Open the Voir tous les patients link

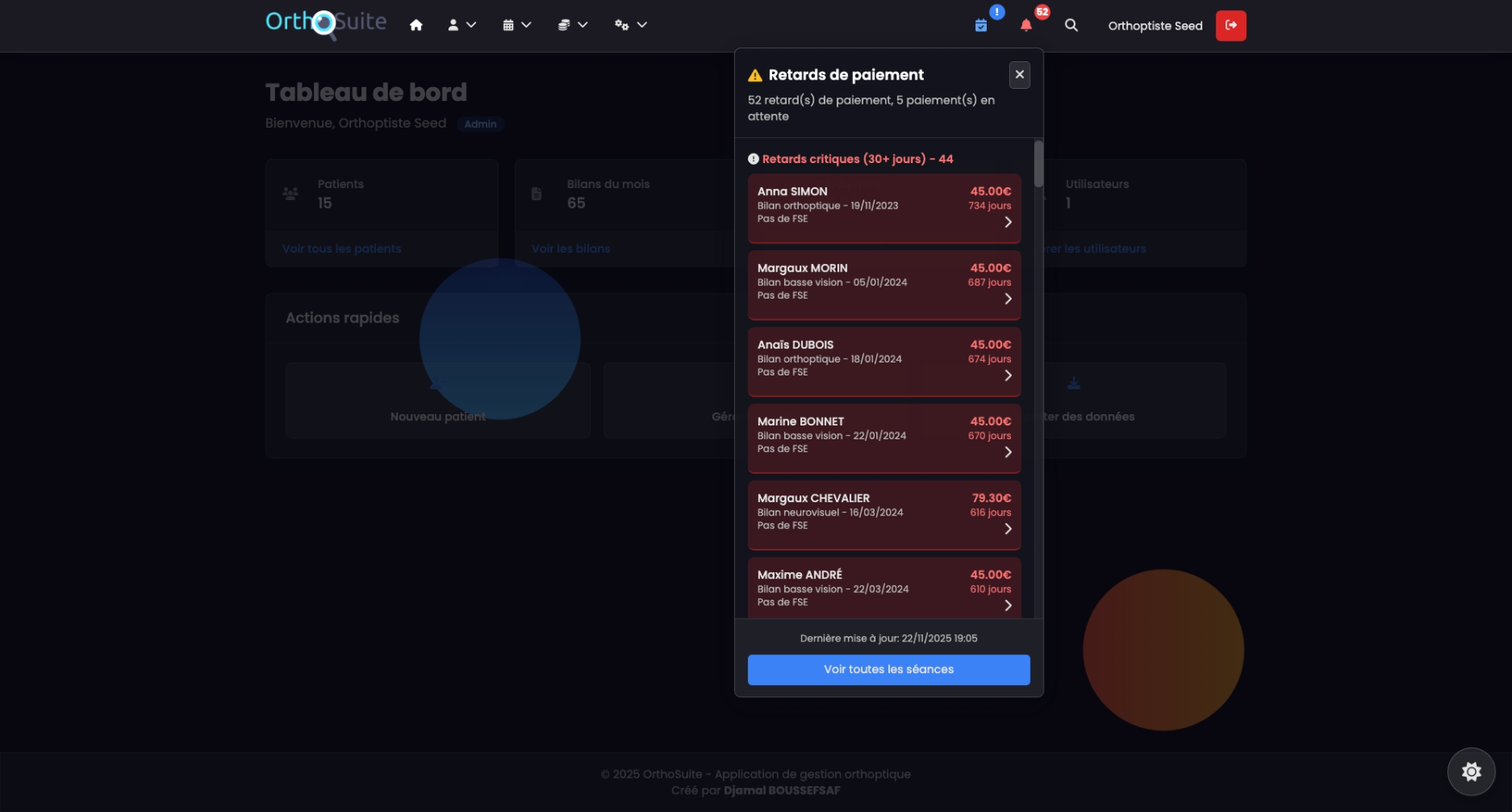tap(341, 249)
